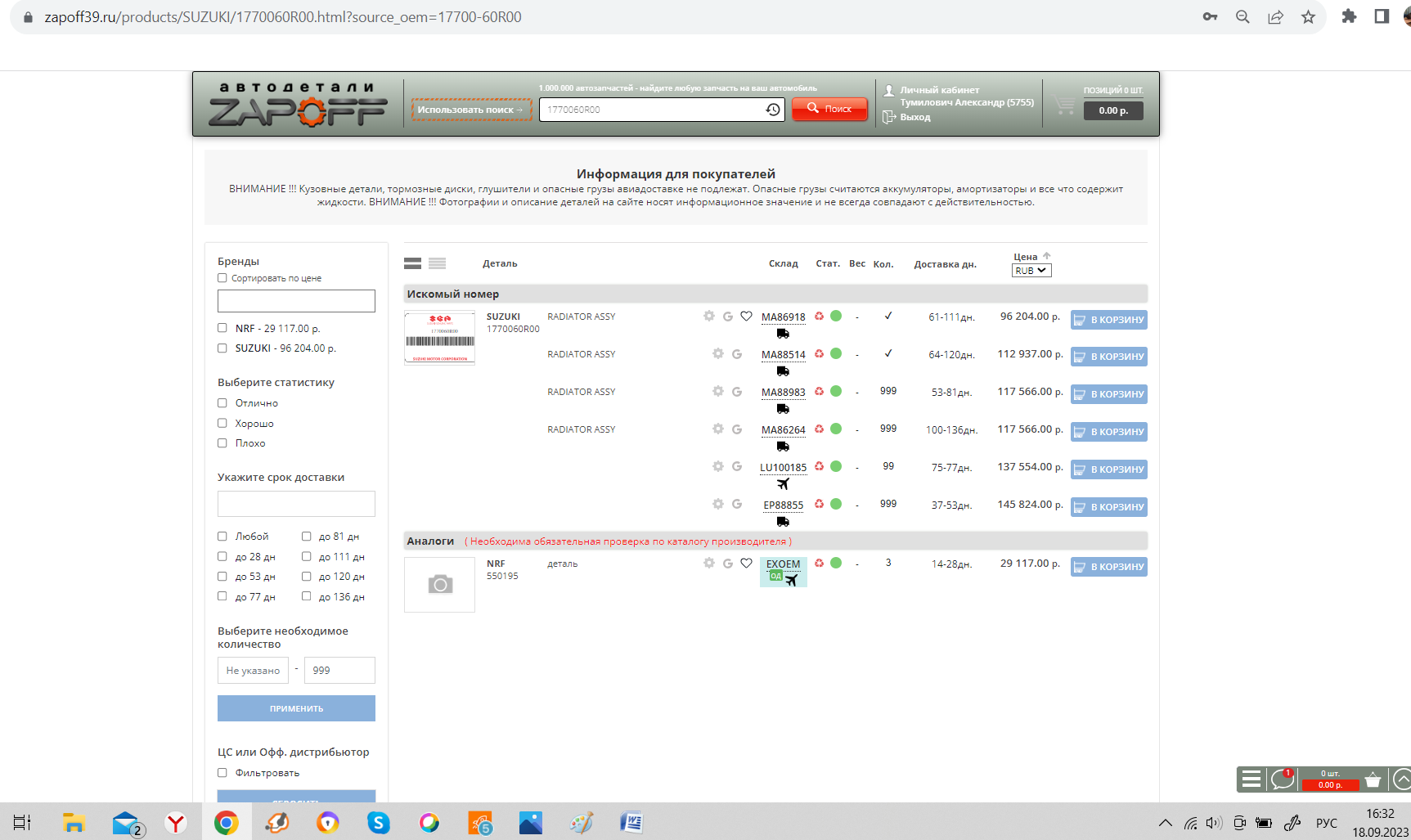The height and width of the screenshot is (840, 1411).
Task: Open floating basket icon at bottom right
Action: [1373, 779]
